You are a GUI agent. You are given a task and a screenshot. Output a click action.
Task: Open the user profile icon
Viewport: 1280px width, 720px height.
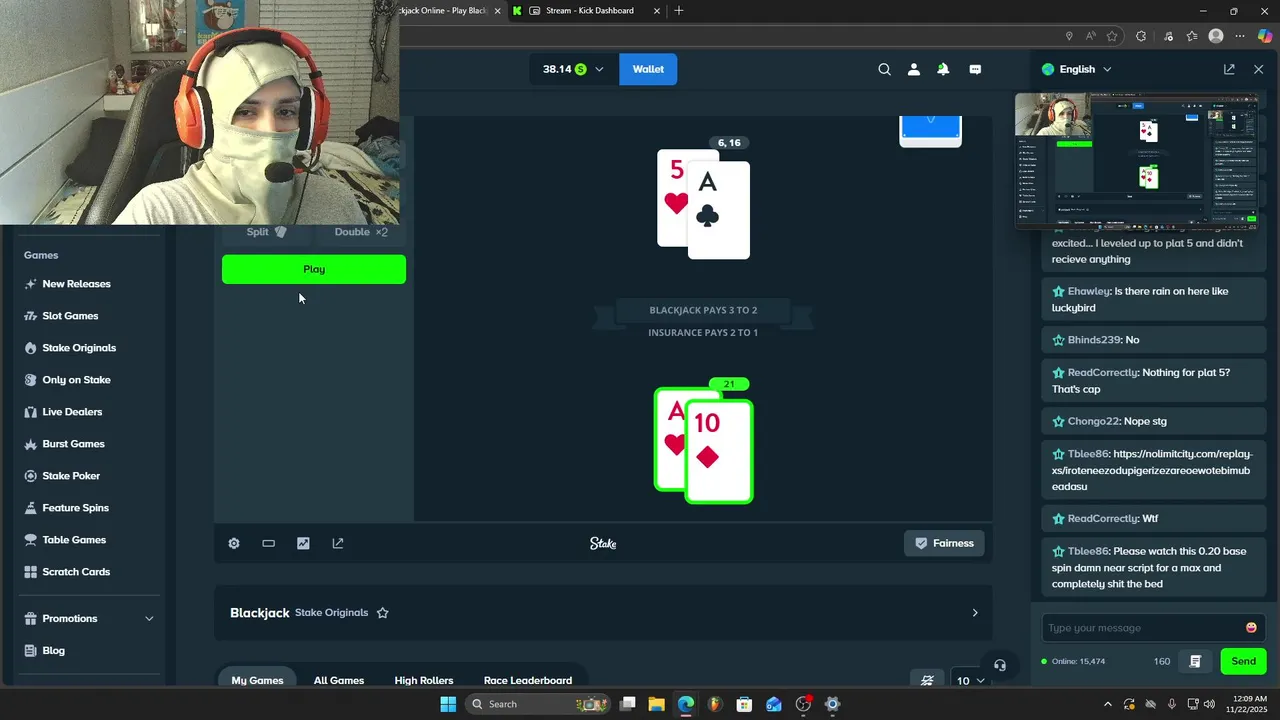[x=913, y=69]
